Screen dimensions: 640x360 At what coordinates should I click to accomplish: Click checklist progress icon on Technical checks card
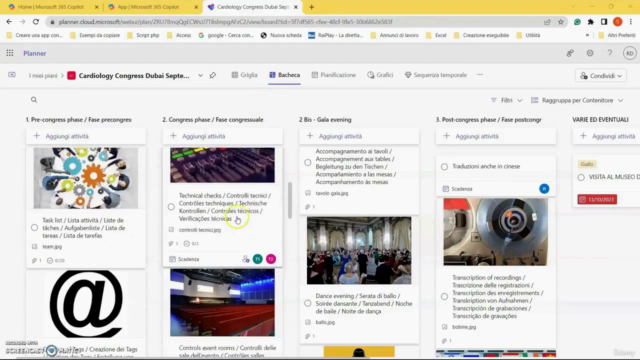[x=187, y=244]
